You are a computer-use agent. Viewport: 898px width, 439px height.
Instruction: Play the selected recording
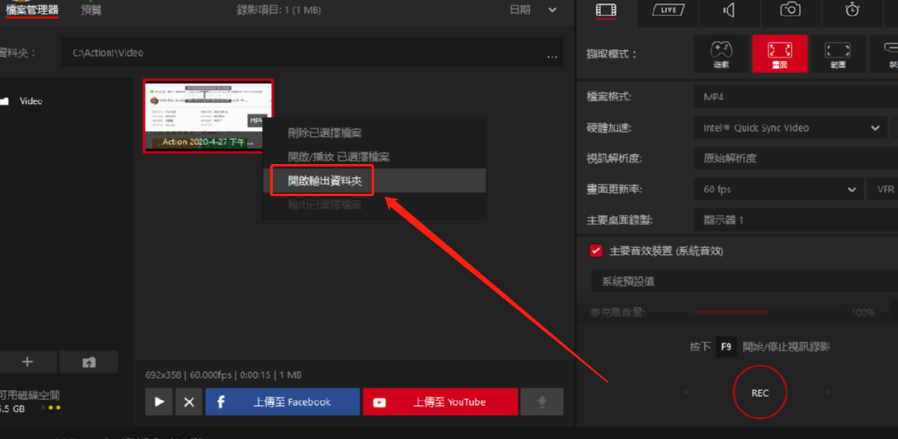pyautogui.click(x=159, y=402)
